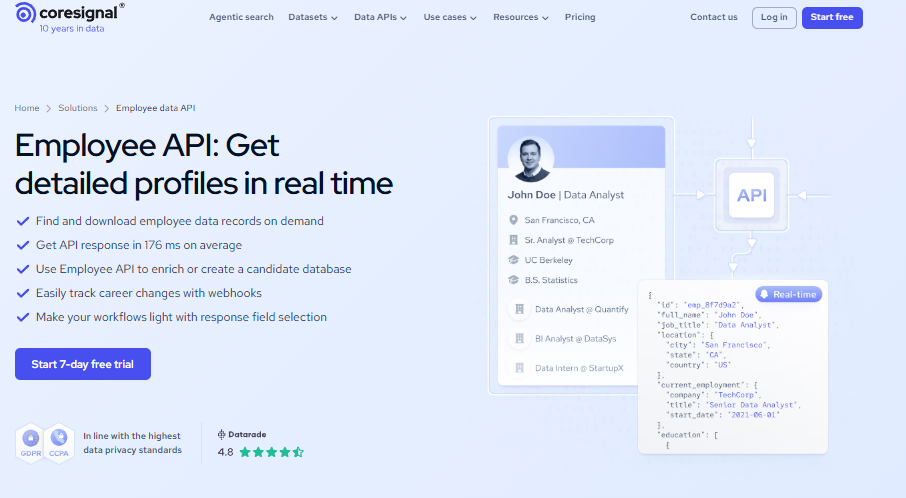Screen dimensions: 906x498
Task: Click building icon beside BI Analyst @ DataSys
Action: coord(519,339)
